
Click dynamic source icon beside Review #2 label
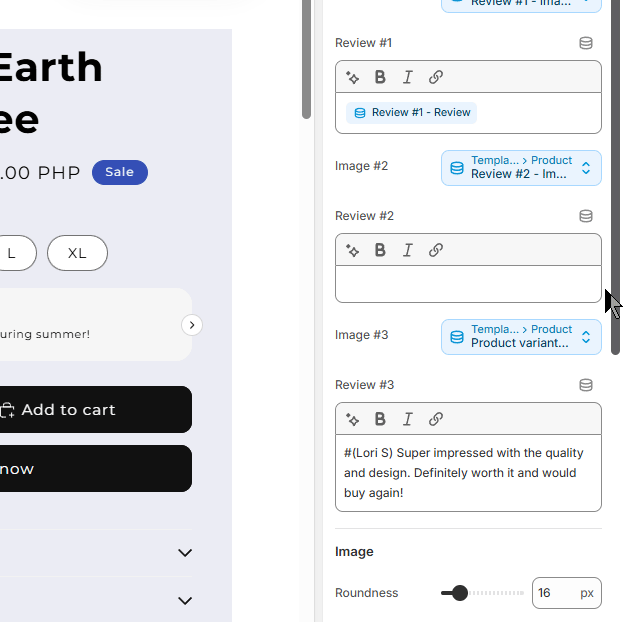[x=586, y=216]
